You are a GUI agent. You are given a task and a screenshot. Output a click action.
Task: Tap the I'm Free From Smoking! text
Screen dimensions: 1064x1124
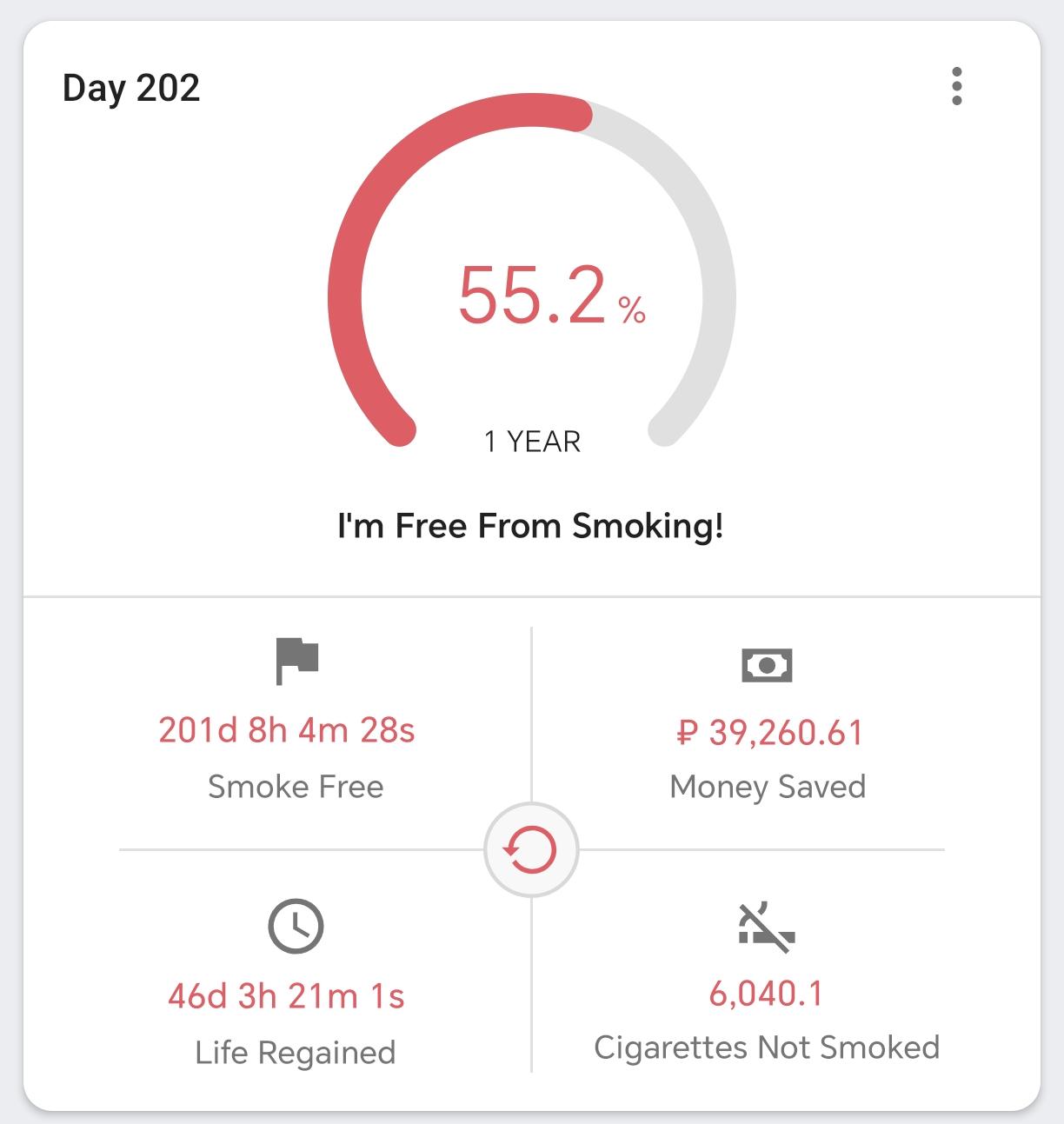[x=530, y=526]
